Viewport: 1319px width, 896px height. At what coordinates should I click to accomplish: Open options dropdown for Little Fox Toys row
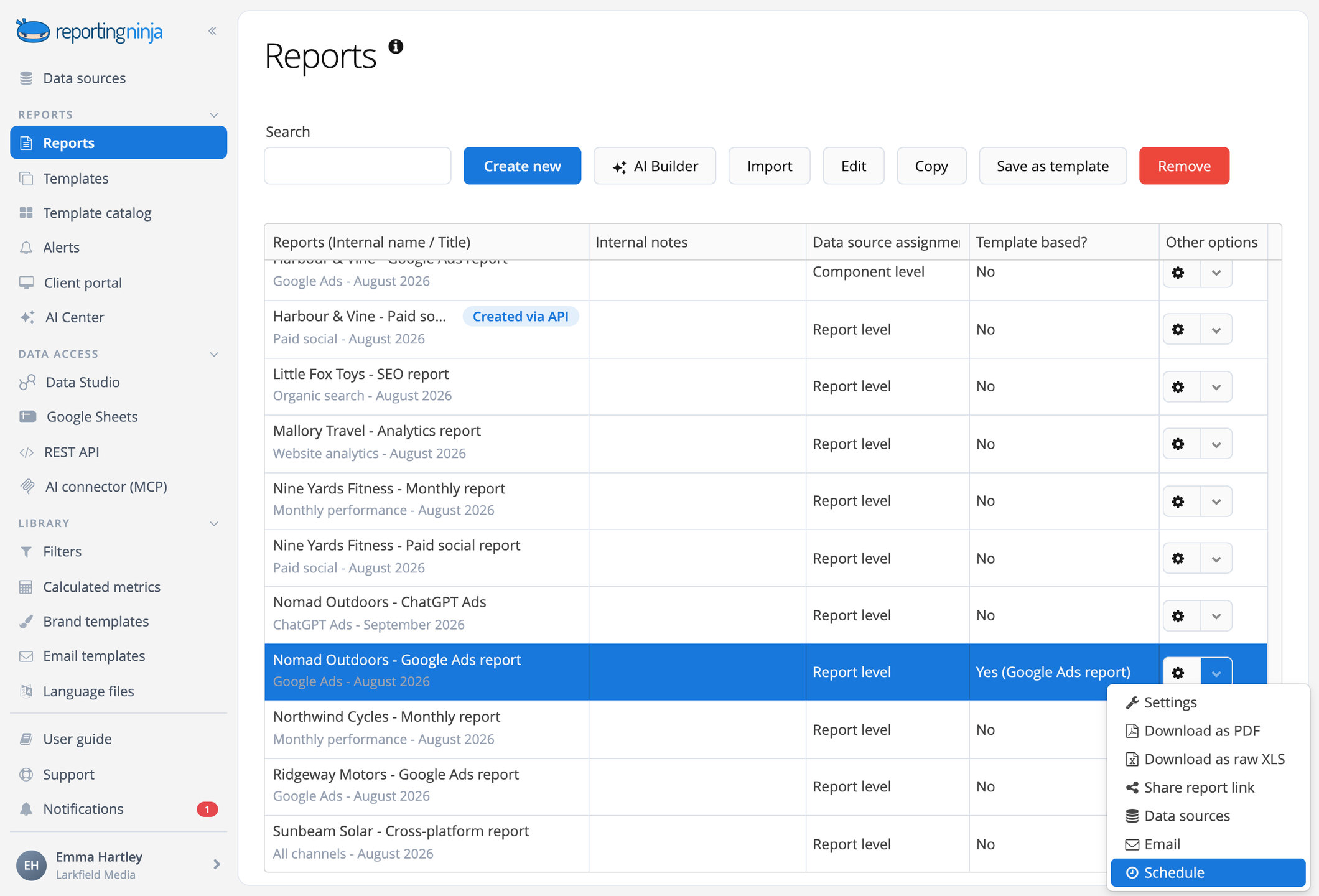point(1216,386)
